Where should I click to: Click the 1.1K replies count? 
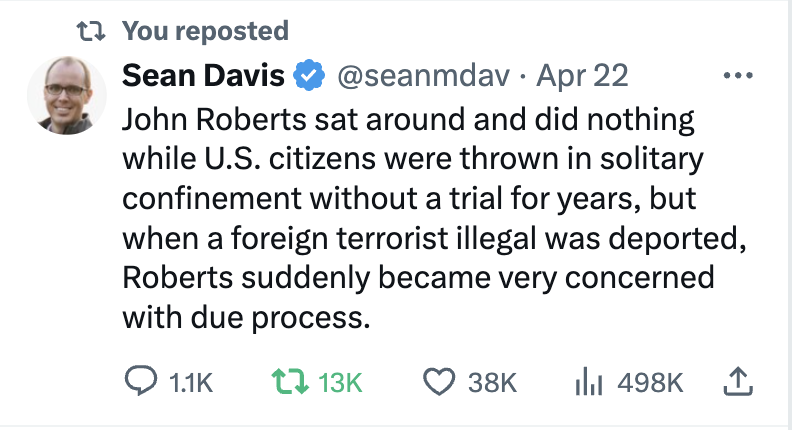(191, 383)
